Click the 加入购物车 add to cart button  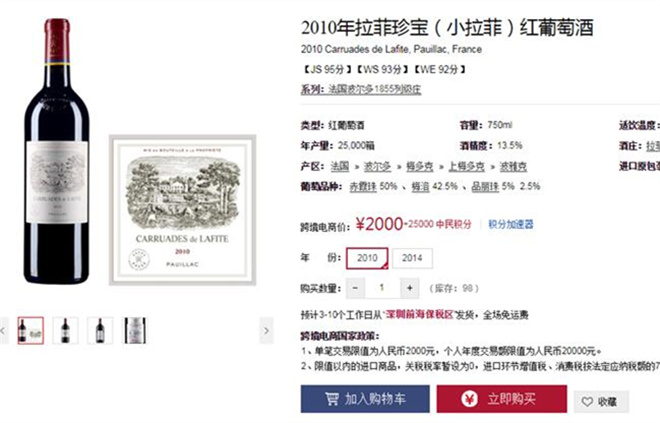[x=365, y=399]
